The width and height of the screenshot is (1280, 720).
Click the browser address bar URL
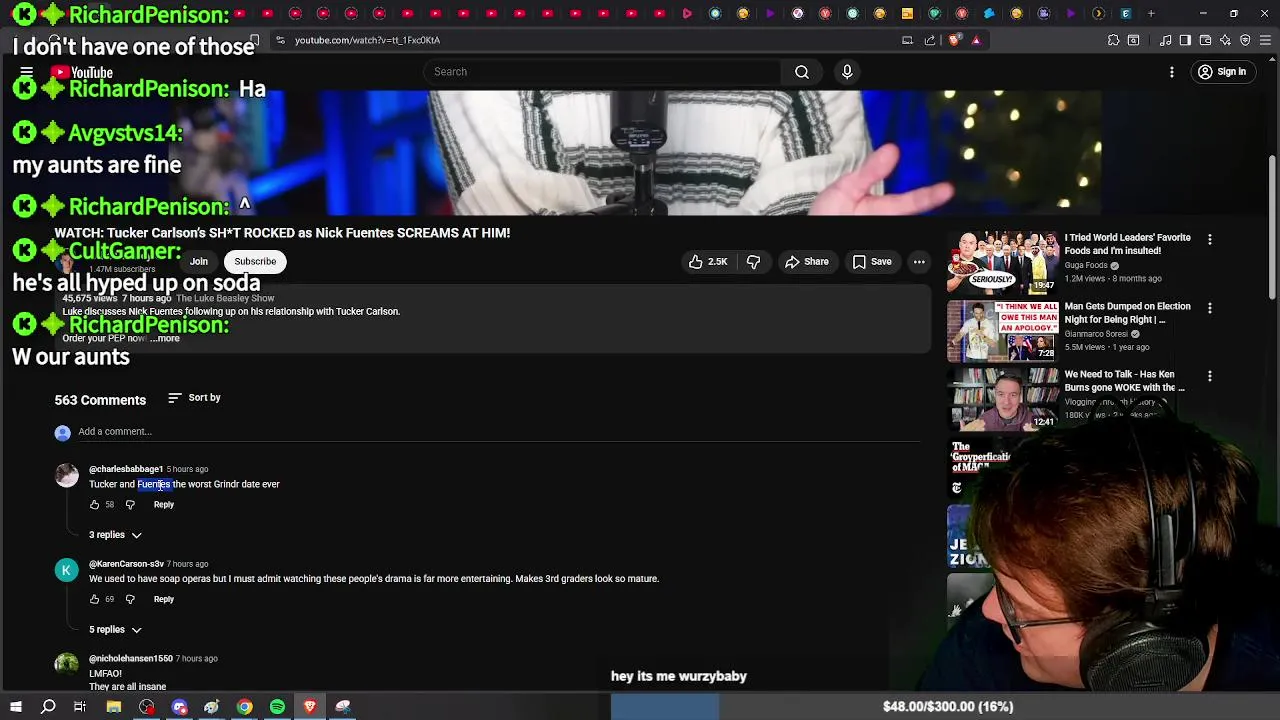pyautogui.click(x=367, y=40)
